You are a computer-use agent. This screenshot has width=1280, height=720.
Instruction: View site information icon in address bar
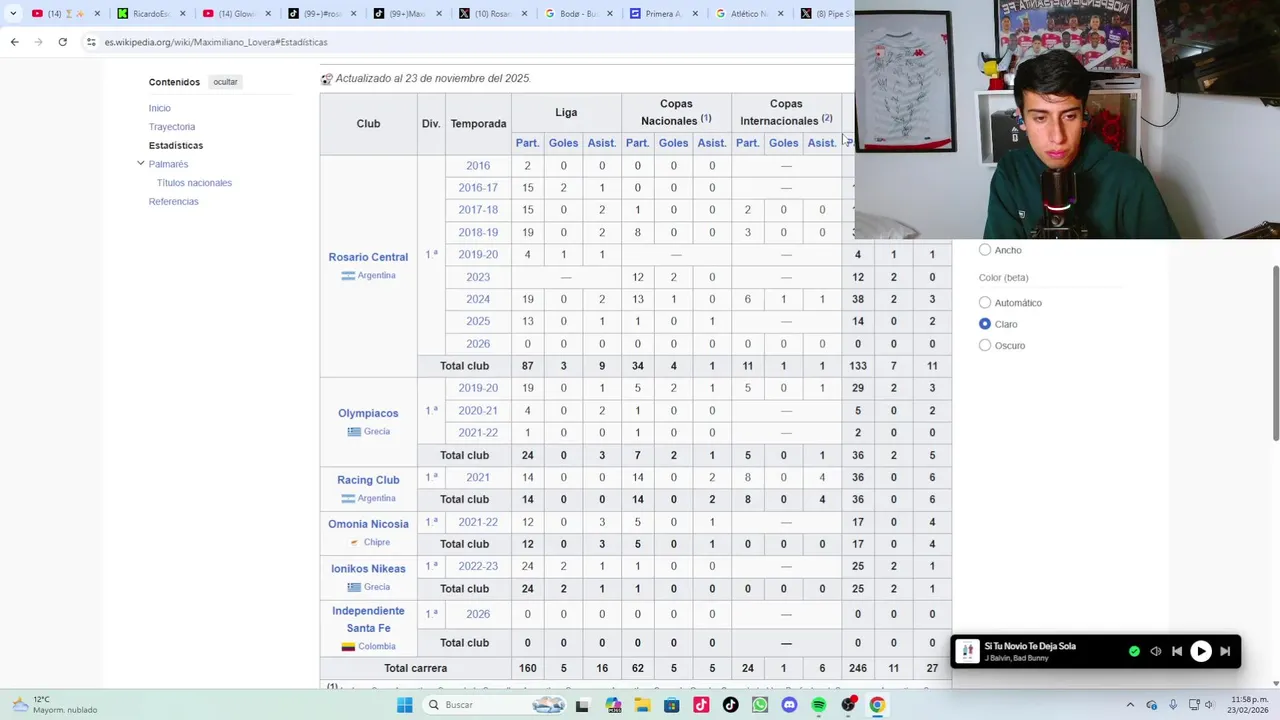coord(91,42)
